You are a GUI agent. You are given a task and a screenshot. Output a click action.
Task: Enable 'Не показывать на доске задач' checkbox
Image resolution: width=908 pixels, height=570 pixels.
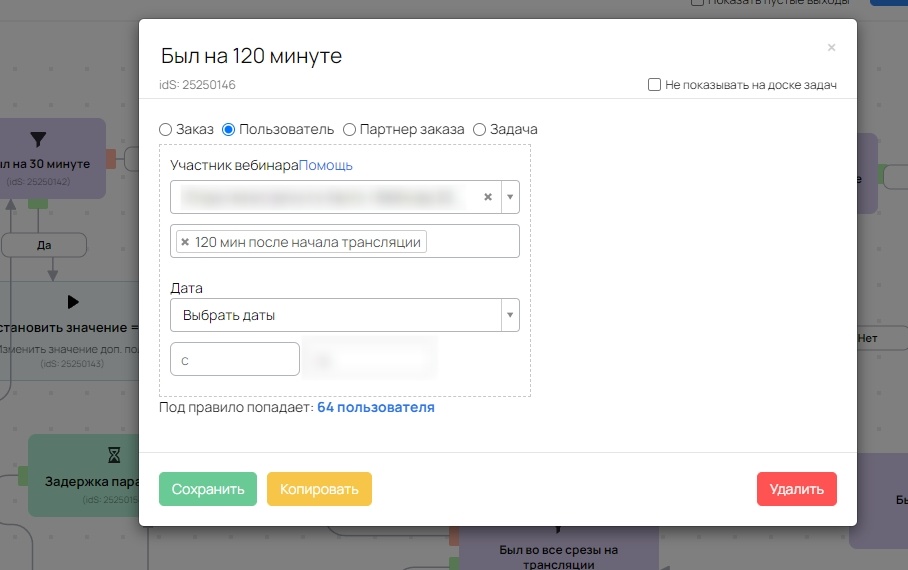coord(655,85)
